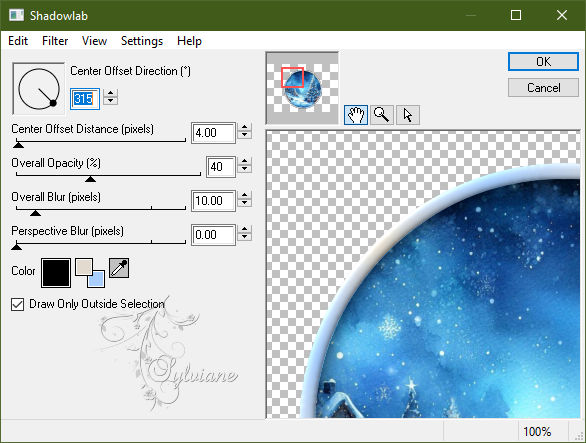Click the Overall Blur value field

click(x=213, y=201)
